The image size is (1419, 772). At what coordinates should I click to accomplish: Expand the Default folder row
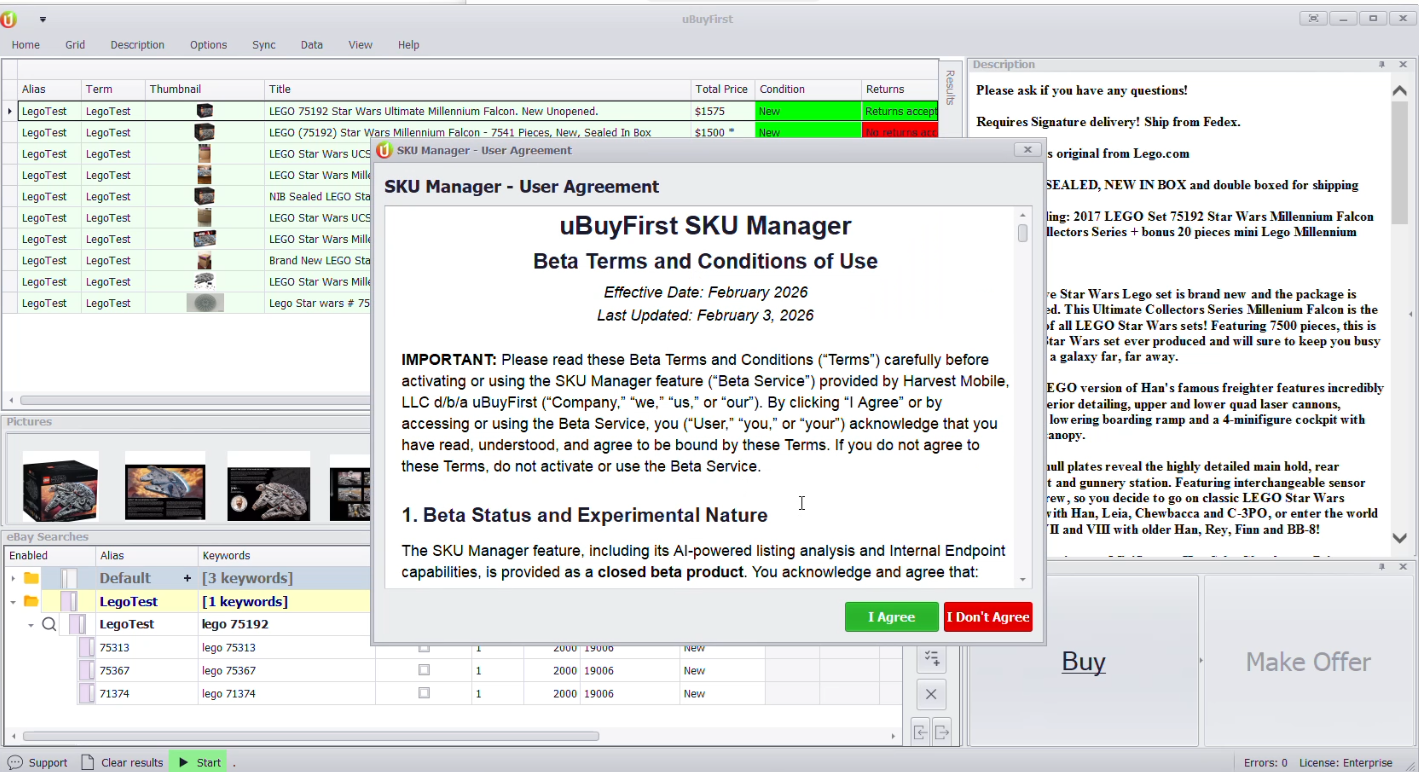point(13,578)
